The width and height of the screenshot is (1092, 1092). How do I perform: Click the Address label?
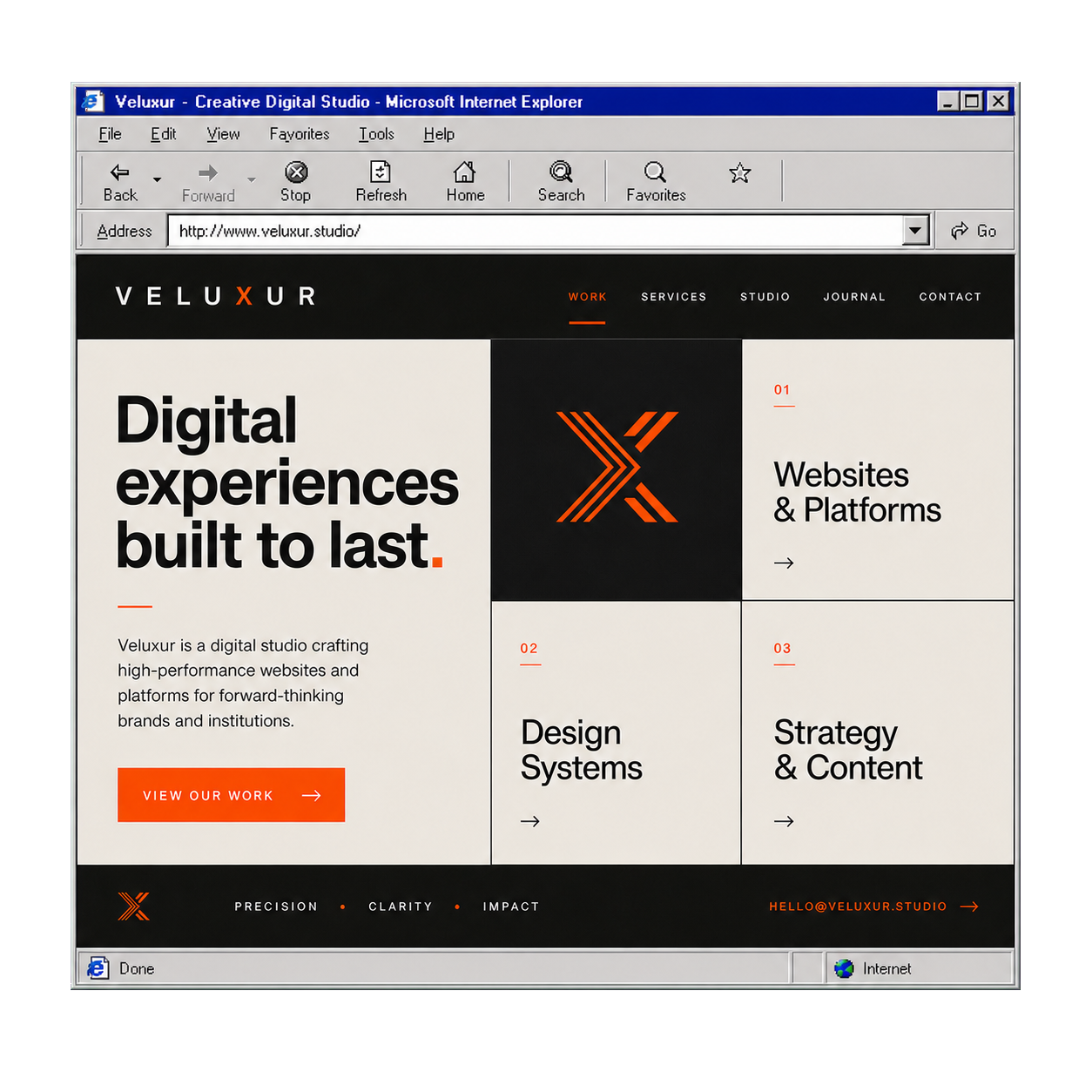coord(125,231)
